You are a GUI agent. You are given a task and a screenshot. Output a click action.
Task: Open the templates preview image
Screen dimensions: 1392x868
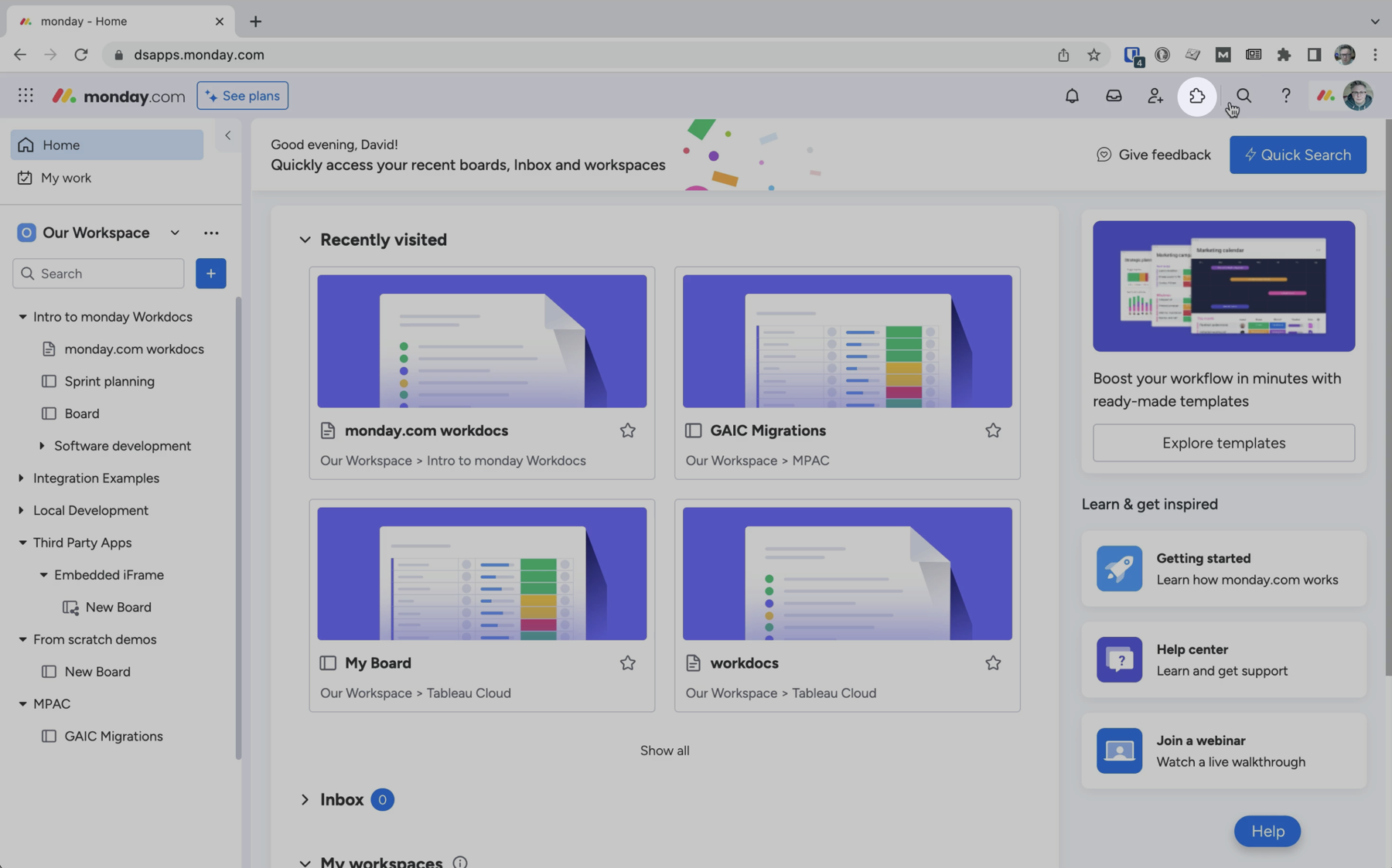[1223, 286]
